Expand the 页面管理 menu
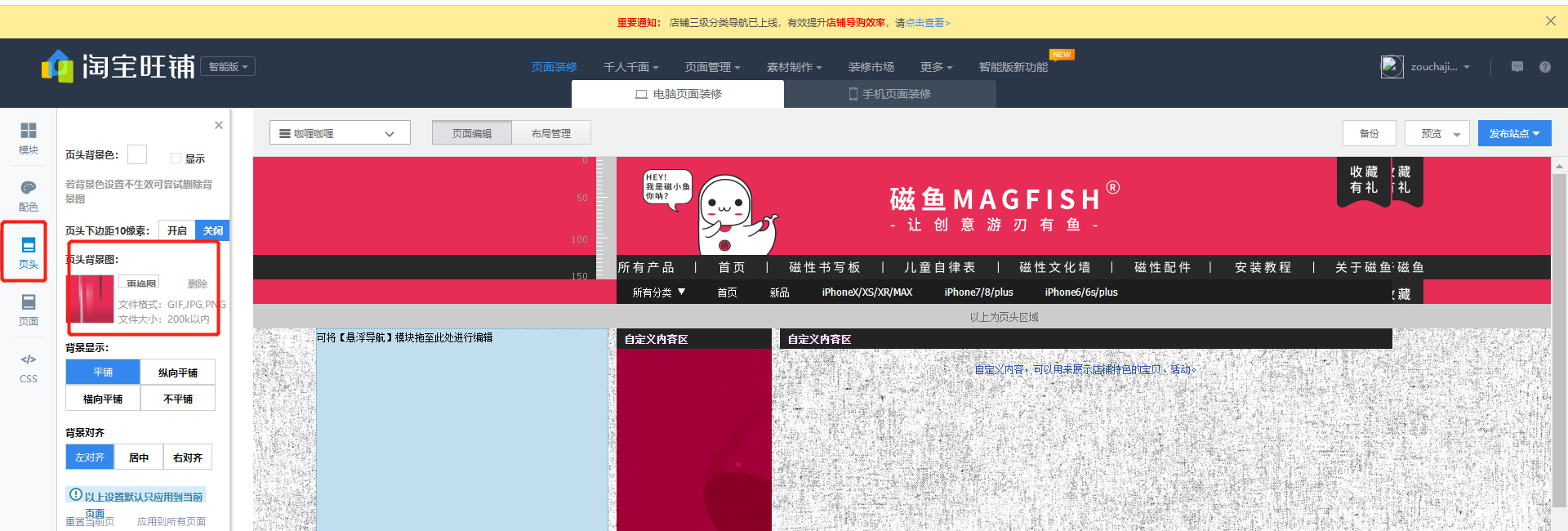The width and height of the screenshot is (1568, 531). pyautogui.click(x=712, y=67)
